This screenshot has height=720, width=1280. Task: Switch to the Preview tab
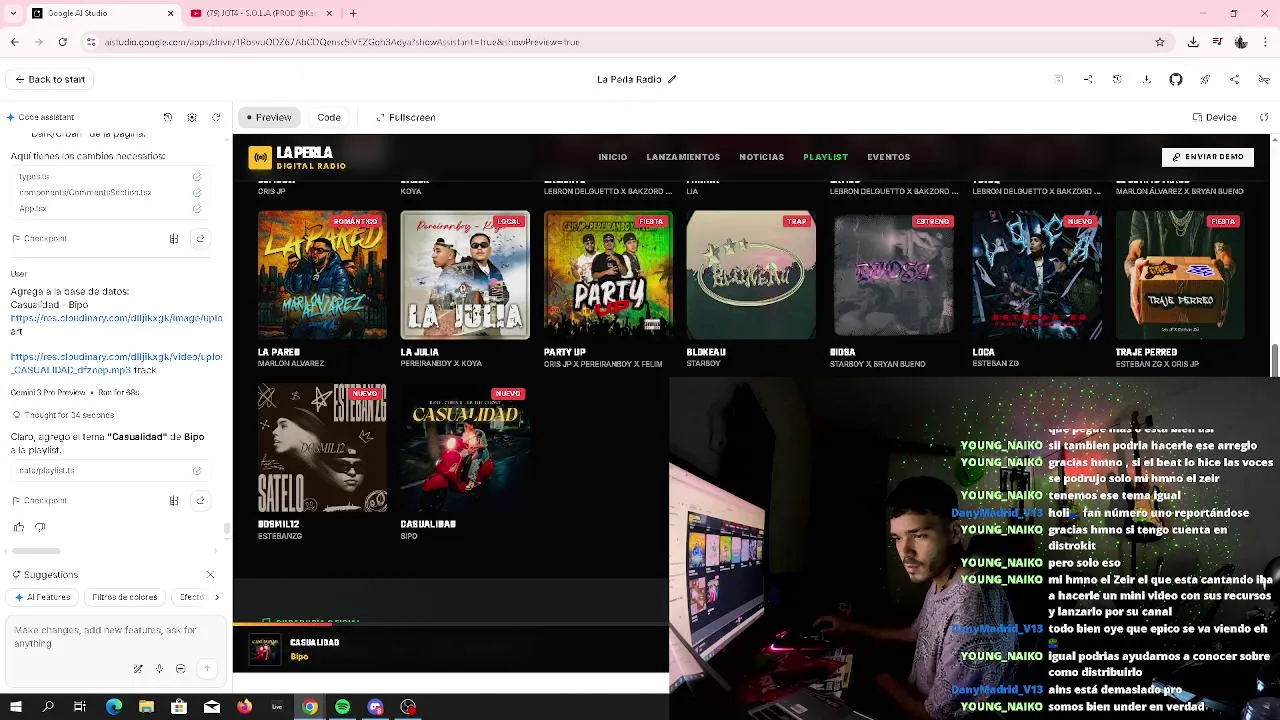point(269,117)
